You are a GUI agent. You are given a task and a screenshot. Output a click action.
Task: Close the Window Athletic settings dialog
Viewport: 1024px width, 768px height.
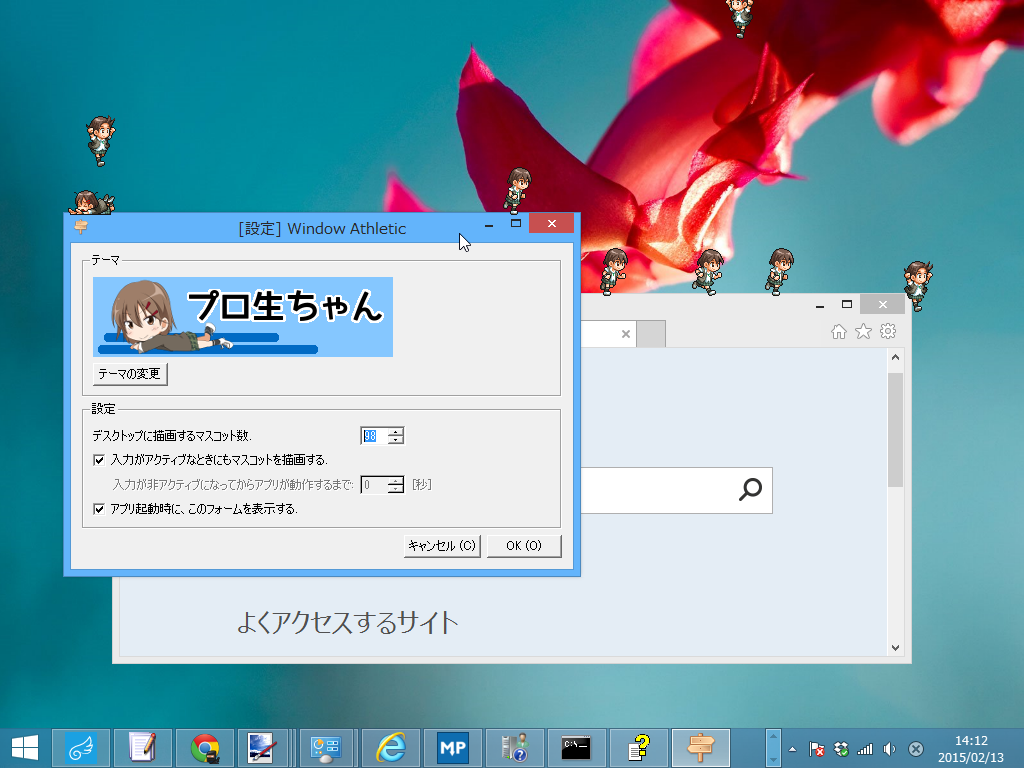point(551,223)
